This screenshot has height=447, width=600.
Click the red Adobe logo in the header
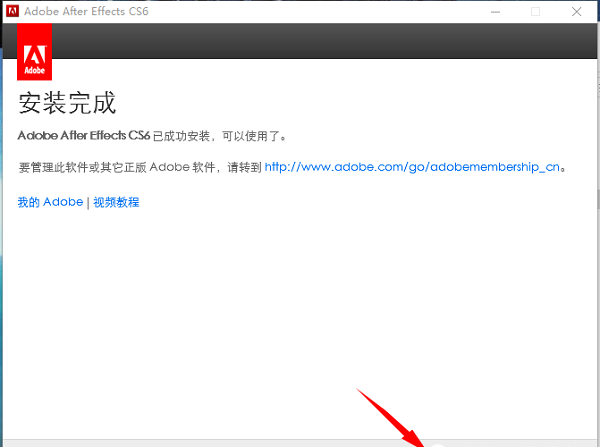pos(35,53)
